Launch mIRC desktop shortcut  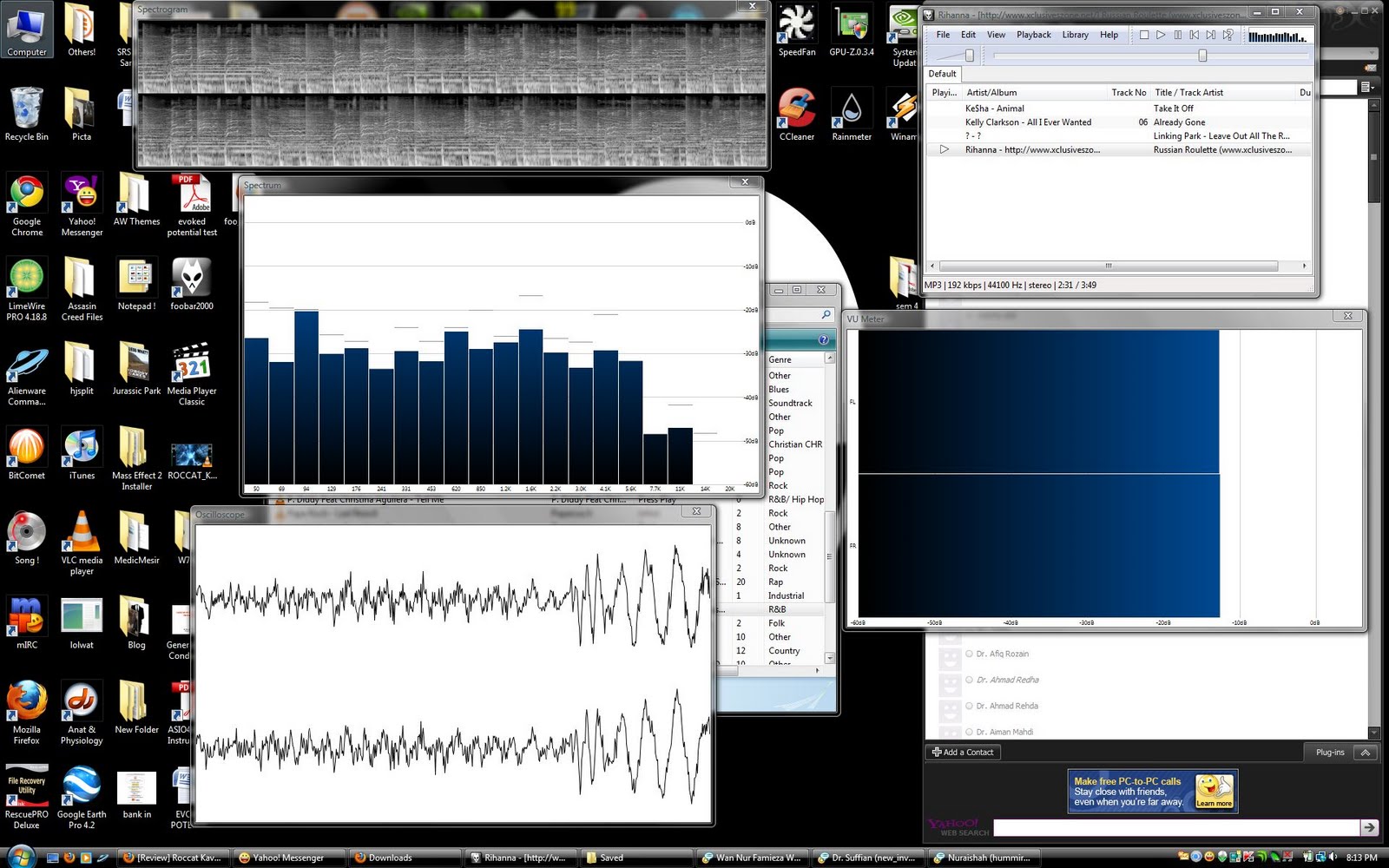pos(27,623)
